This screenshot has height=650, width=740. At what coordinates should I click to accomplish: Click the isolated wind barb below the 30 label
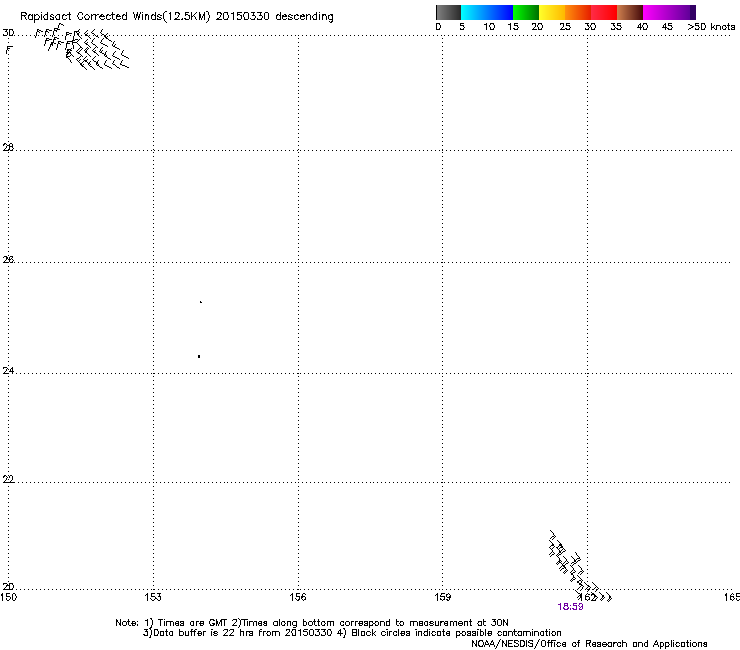(x=9, y=50)
